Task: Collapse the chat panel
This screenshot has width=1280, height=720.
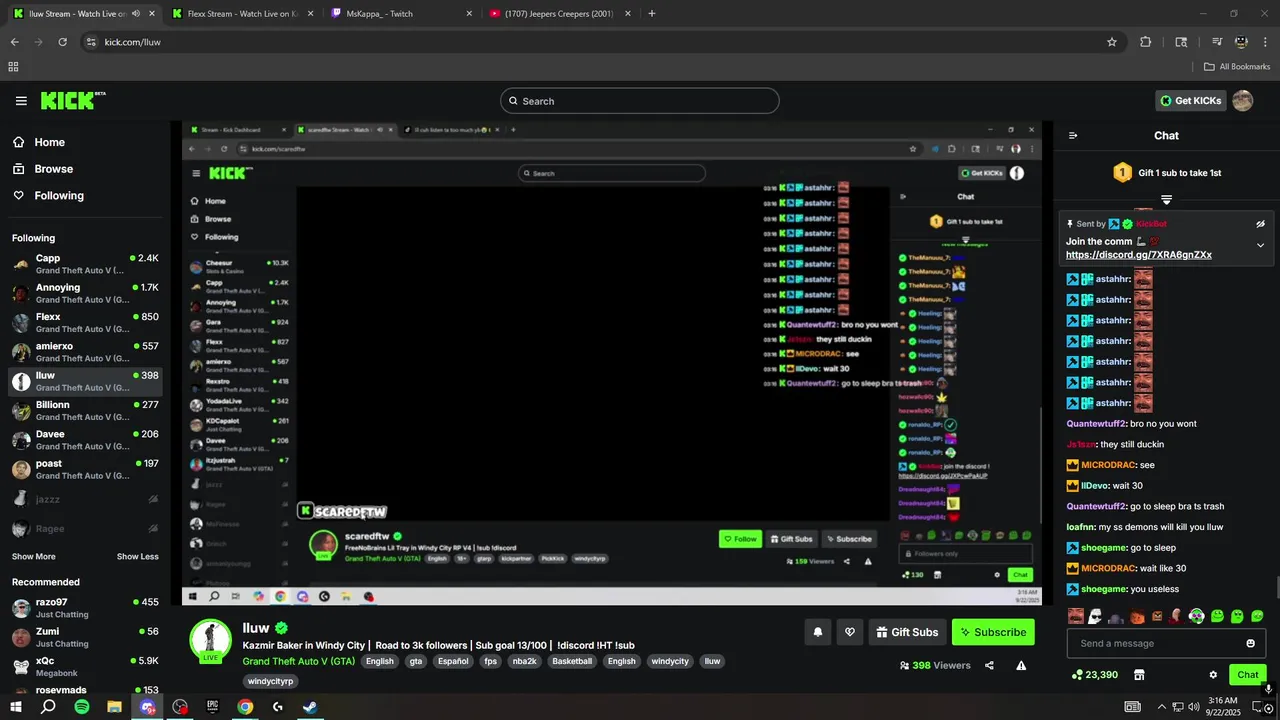Action: point(1073,136)
